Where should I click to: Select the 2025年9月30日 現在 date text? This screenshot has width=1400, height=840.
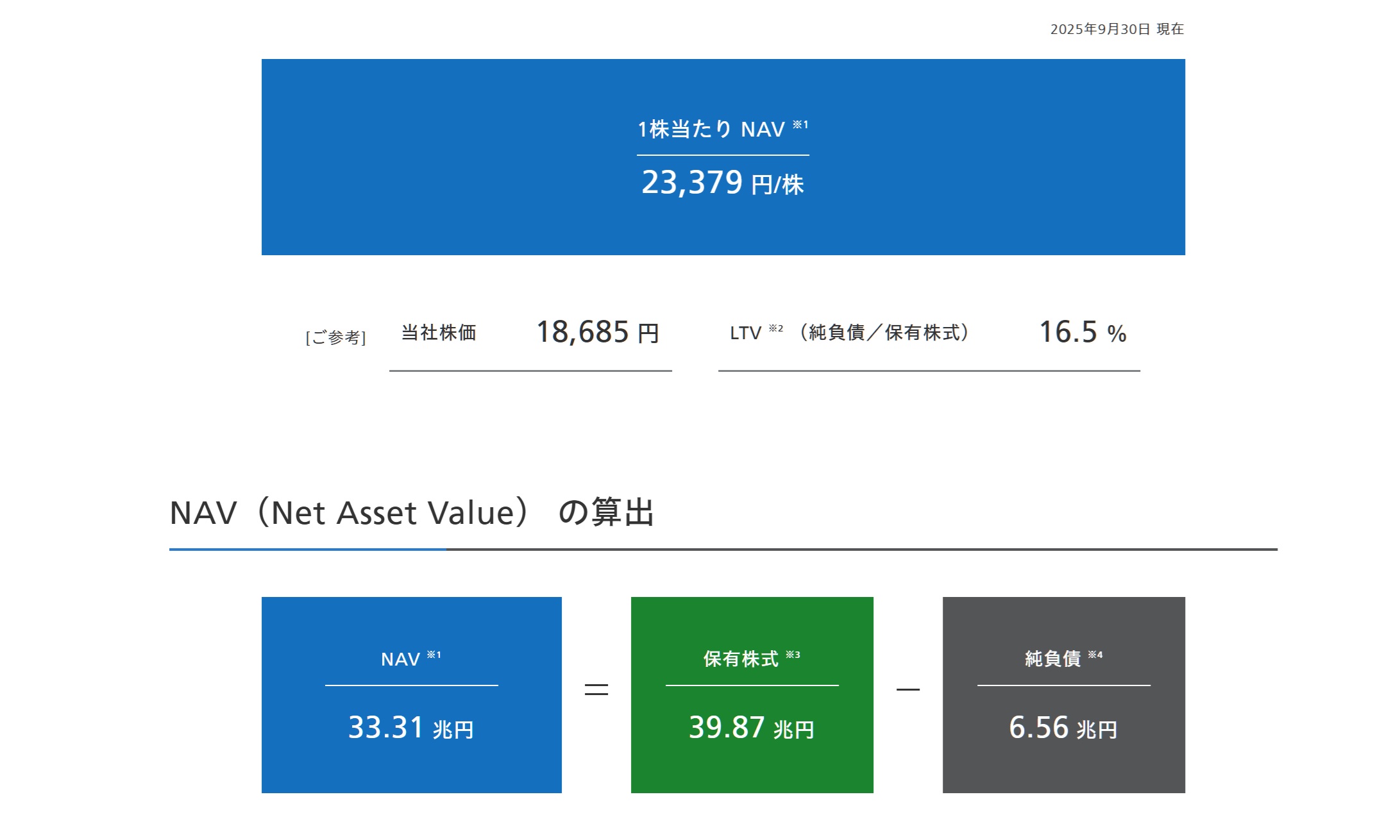[1117, 29]
